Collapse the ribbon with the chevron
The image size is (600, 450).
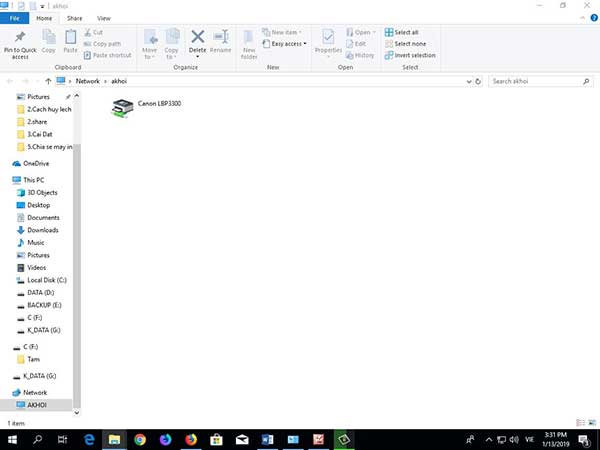pos(583,18)
